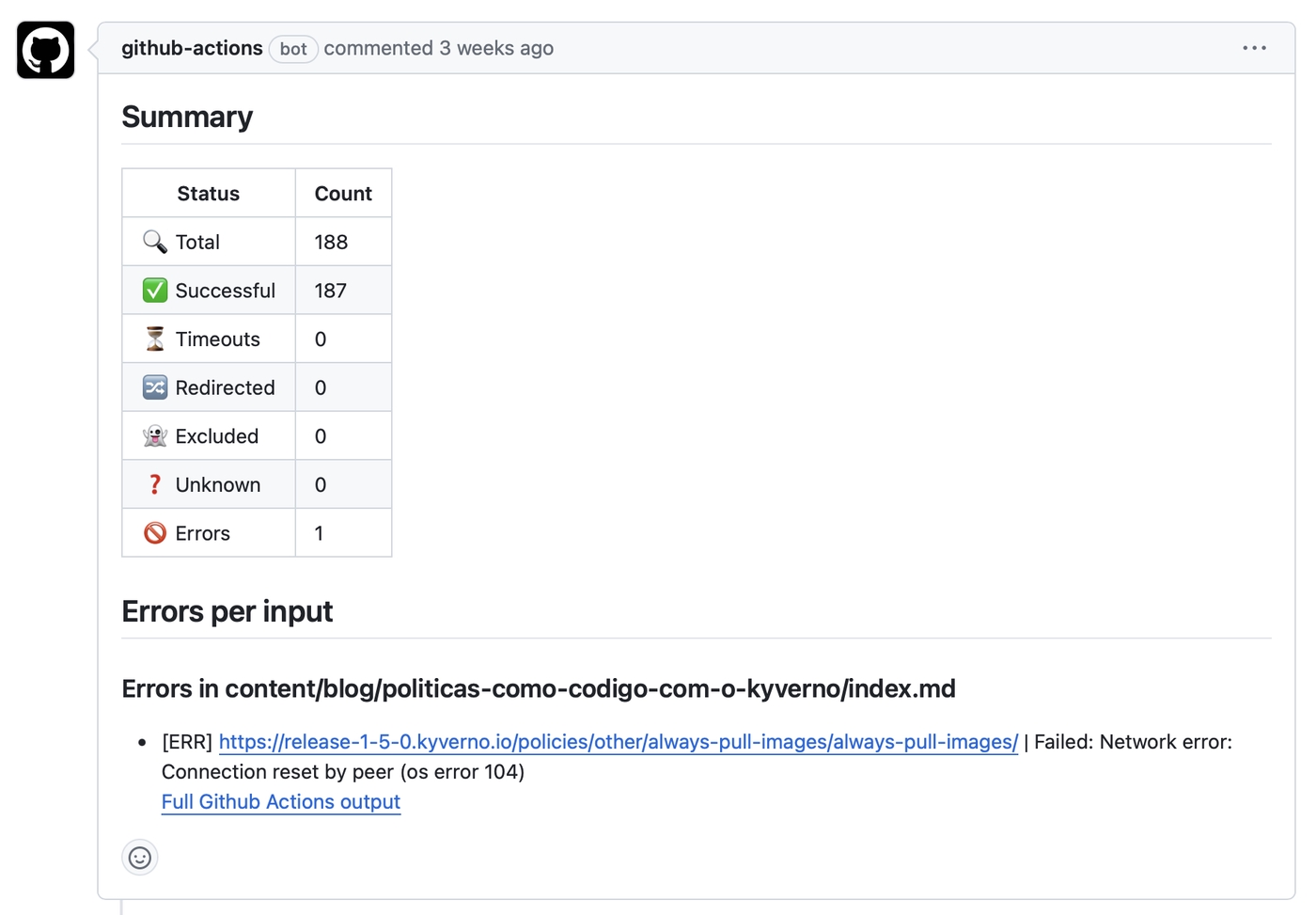Click the Total count value 188

tap(331, 243)
